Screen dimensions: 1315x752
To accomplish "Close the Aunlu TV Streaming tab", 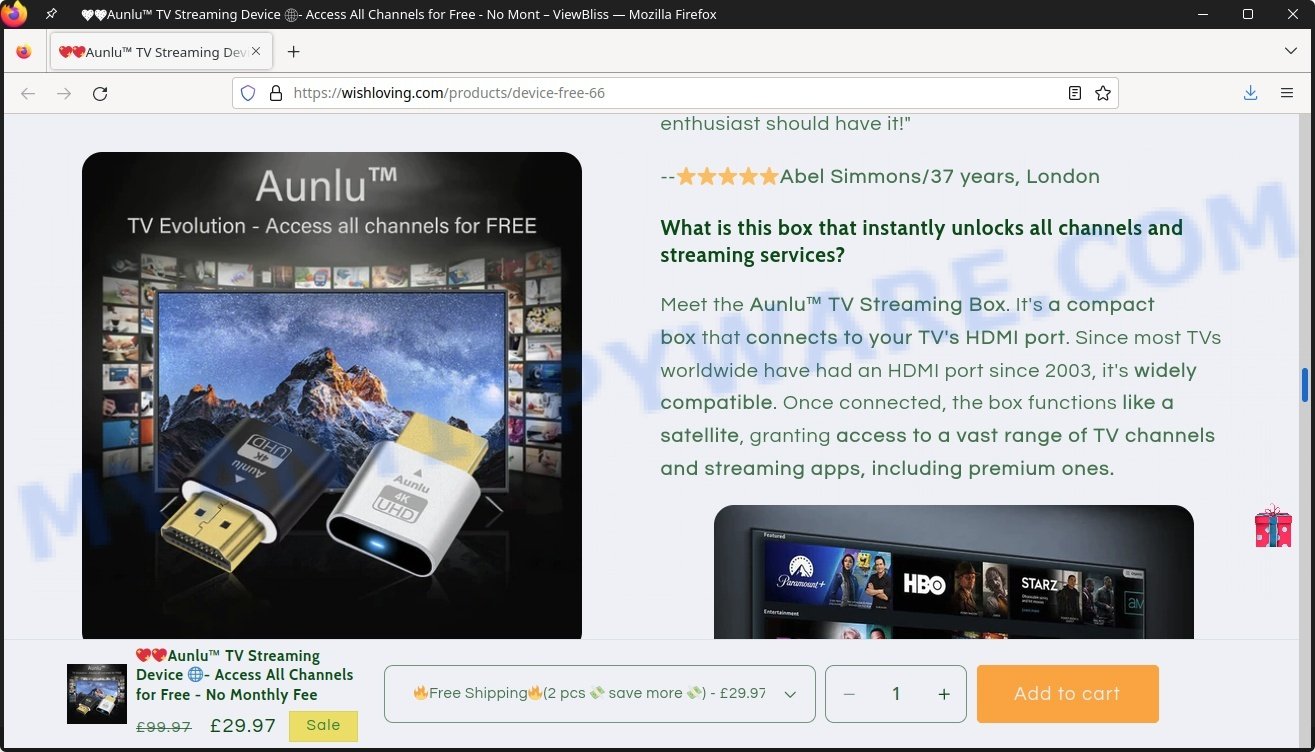I will (x=256, y=51).
